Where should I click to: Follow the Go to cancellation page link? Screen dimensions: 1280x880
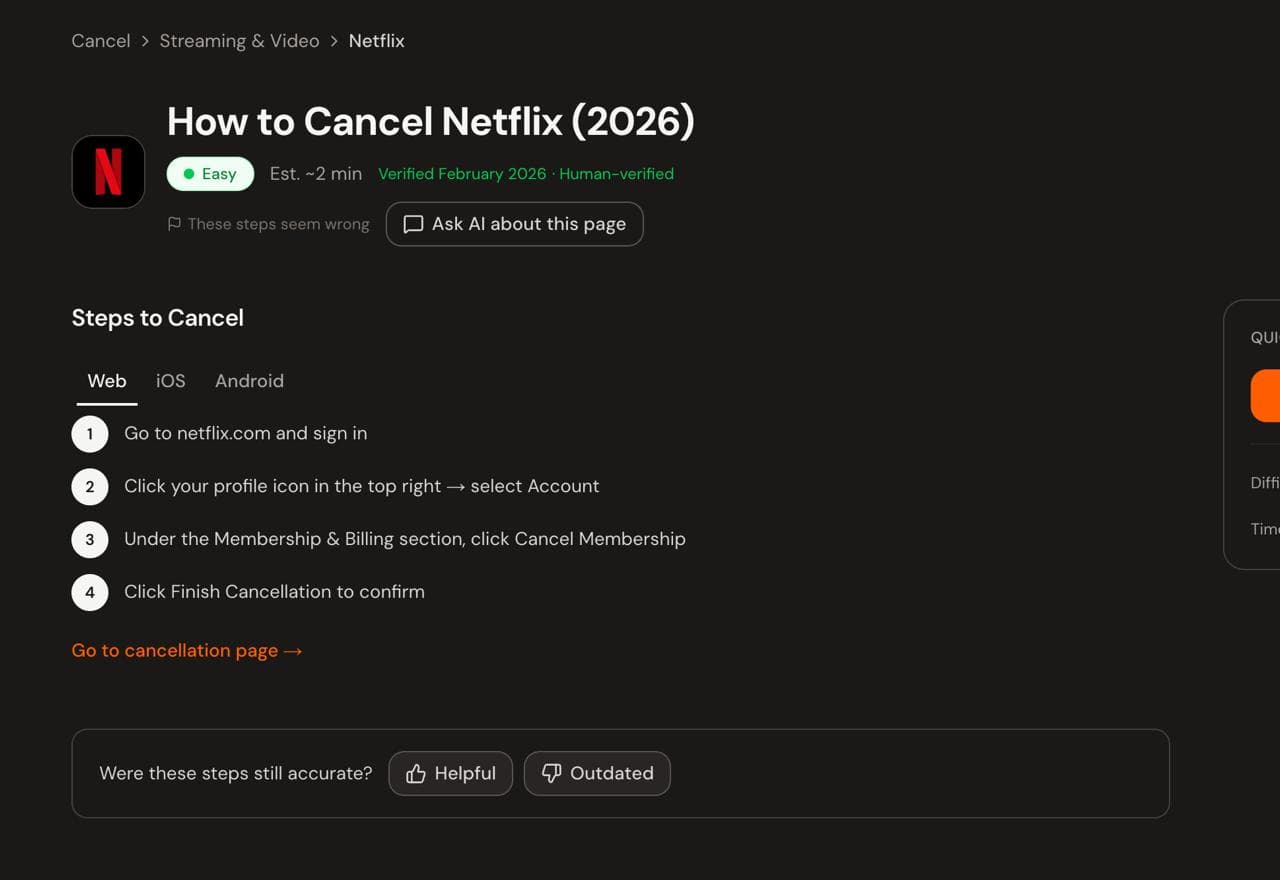coord(186,651)
